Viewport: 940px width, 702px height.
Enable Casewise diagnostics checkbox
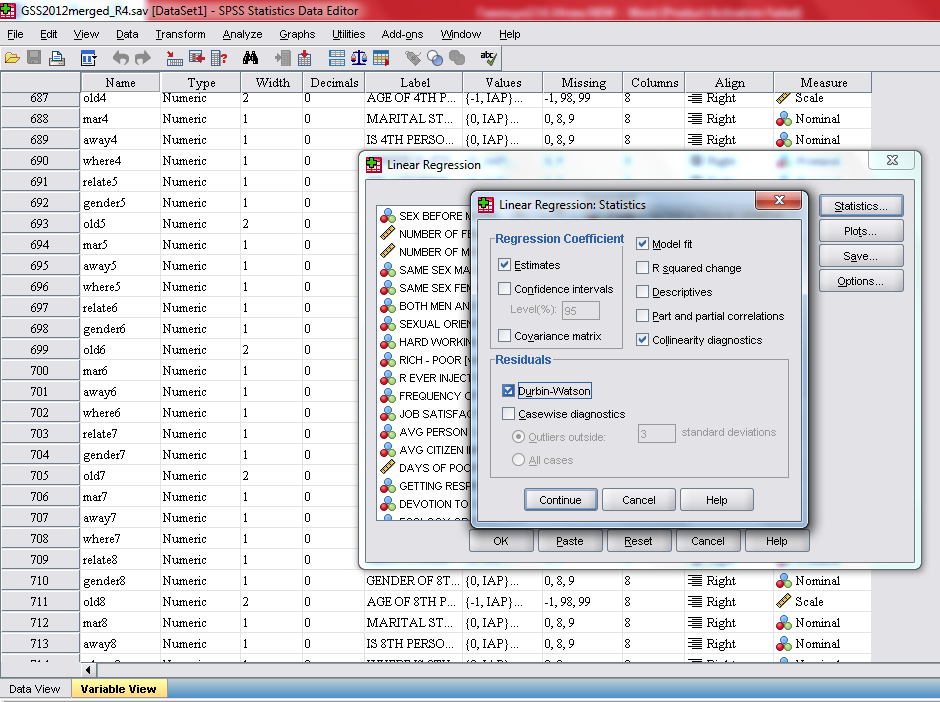coord(508,414)
